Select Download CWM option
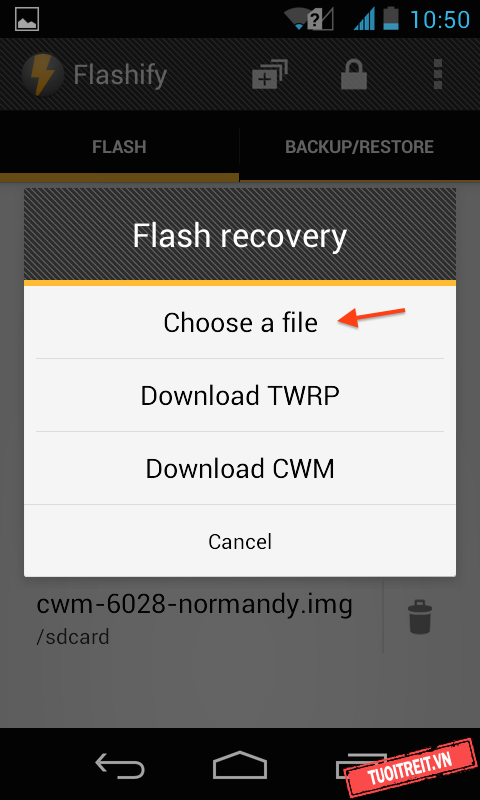Image resolution: width=480 pixels, height=800 pixels. coord(240,468)
